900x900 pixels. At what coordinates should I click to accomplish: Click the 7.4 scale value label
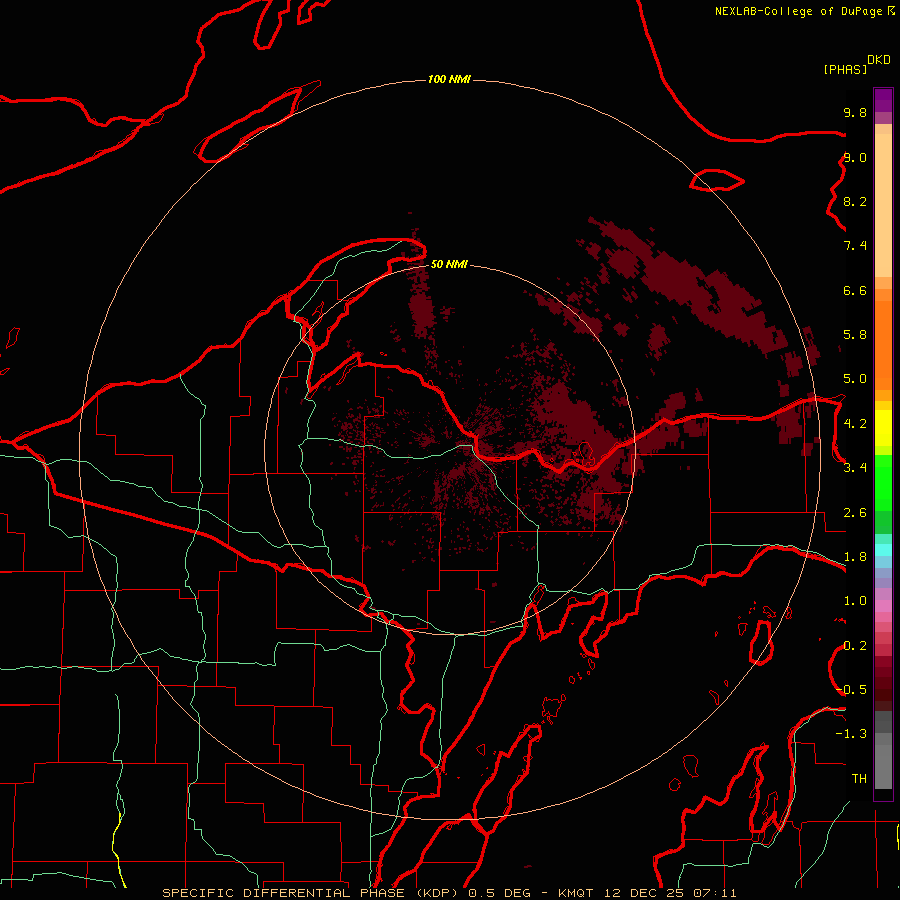(x=855, y=246)
